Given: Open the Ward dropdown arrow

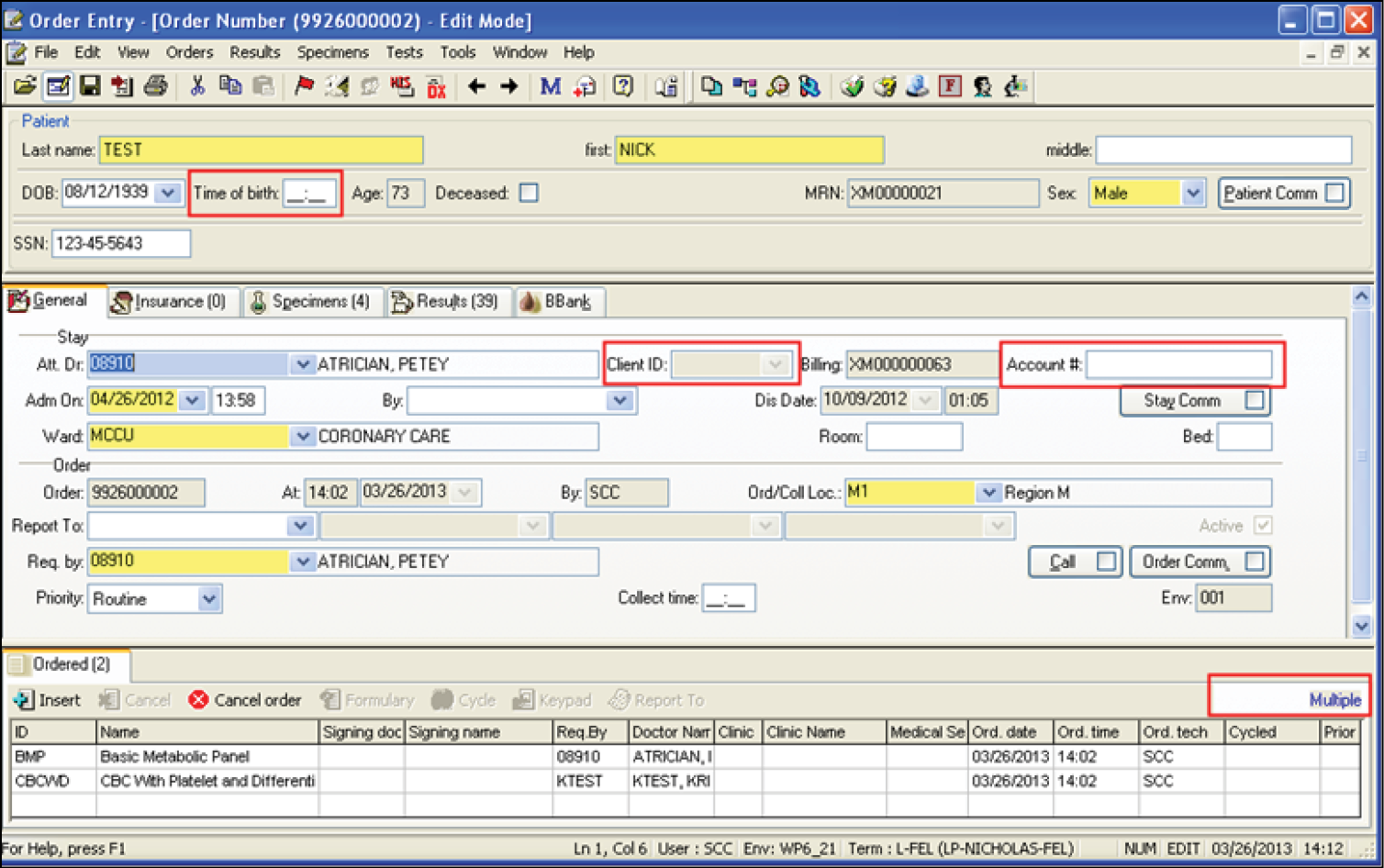Looking at the screenshot, I should [302, 437].
